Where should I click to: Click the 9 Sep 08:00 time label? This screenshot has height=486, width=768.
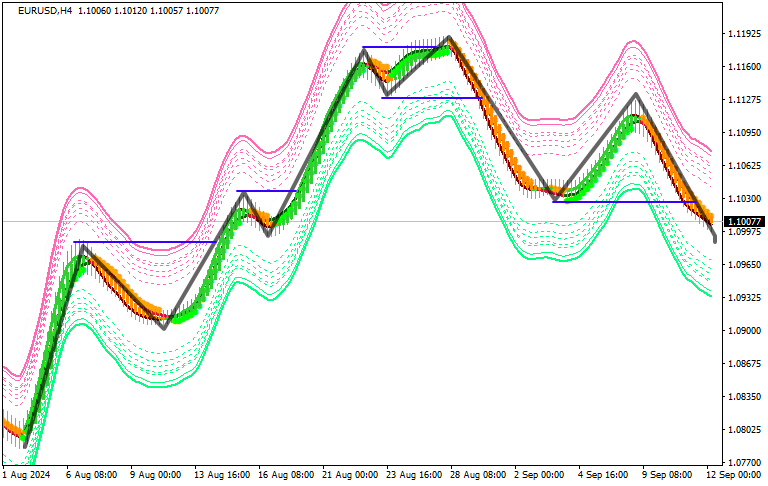pos(667,475)
